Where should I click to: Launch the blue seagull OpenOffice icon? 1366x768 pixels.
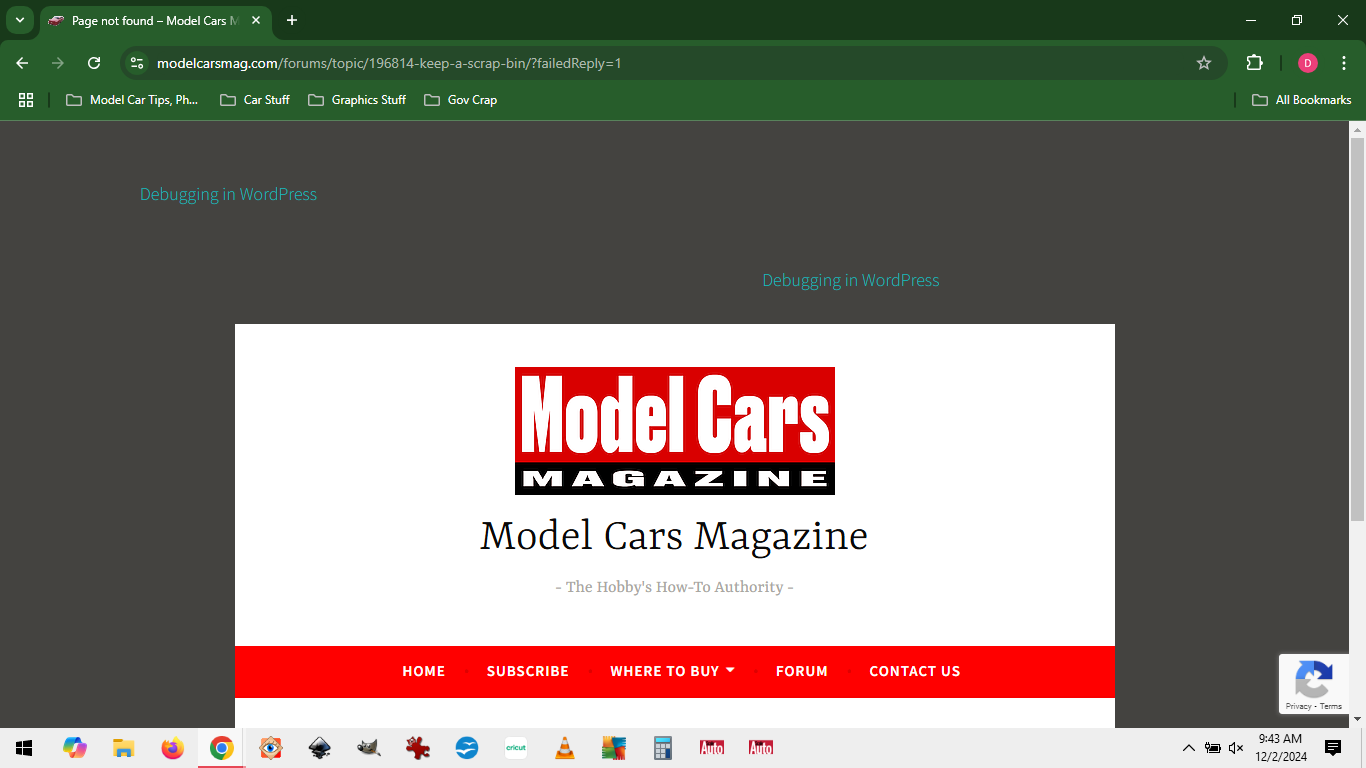point(466,748)
